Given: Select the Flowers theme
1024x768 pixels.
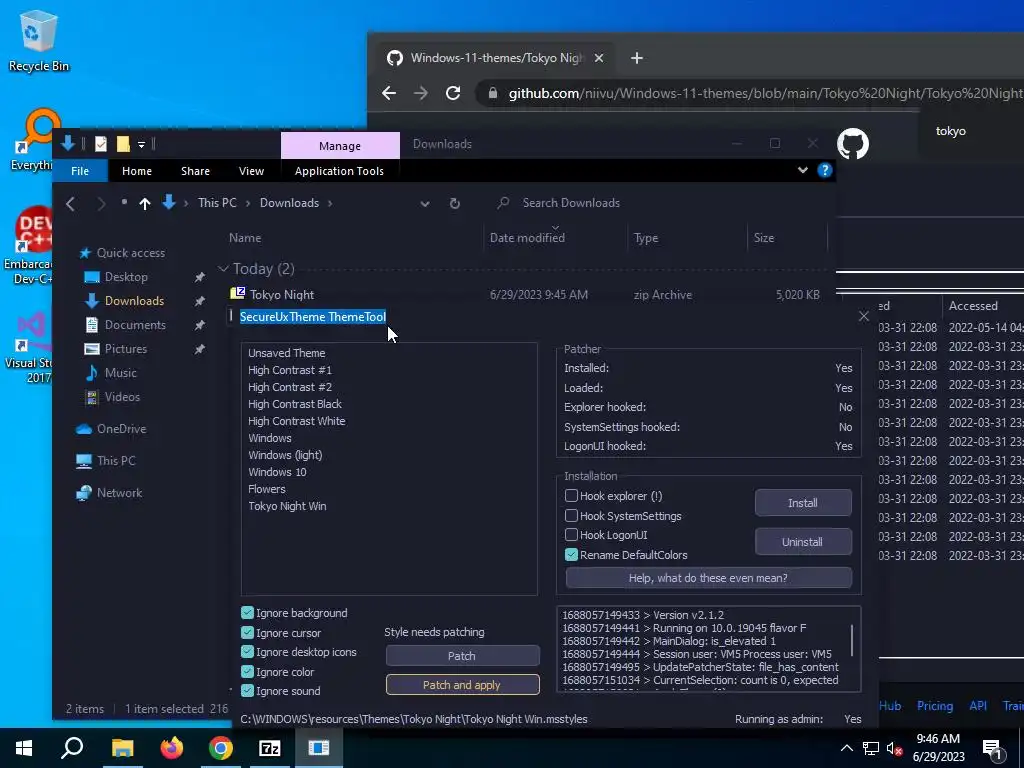Looking at the screenshot, I should click(266, 489).
